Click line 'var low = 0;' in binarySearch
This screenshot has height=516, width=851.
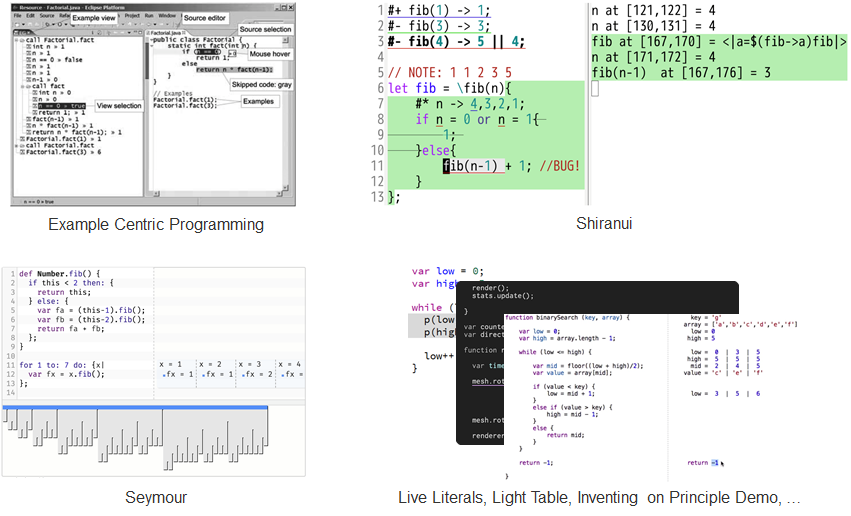542,328
